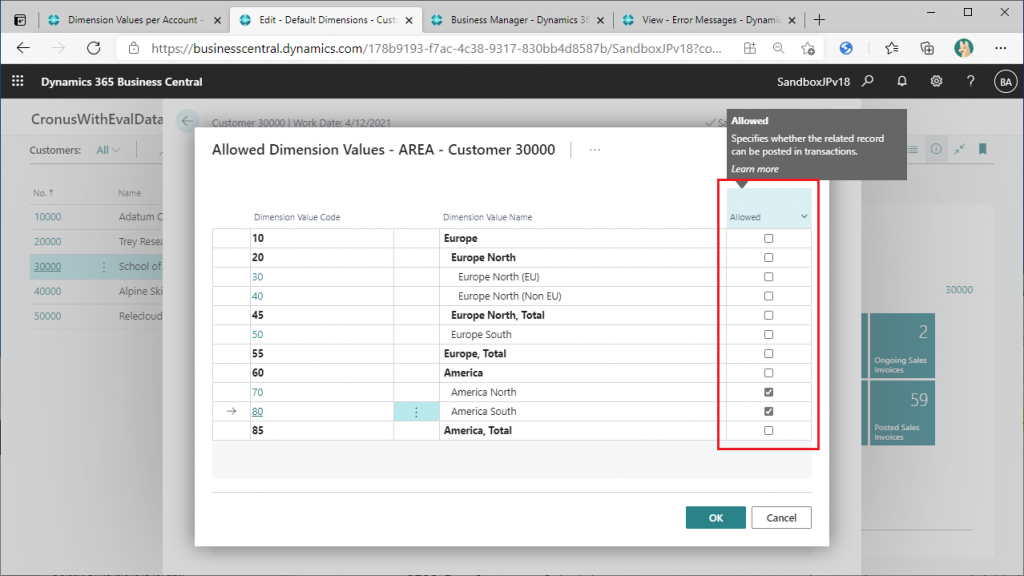Open the browser favorites list icon

point(891,48)
